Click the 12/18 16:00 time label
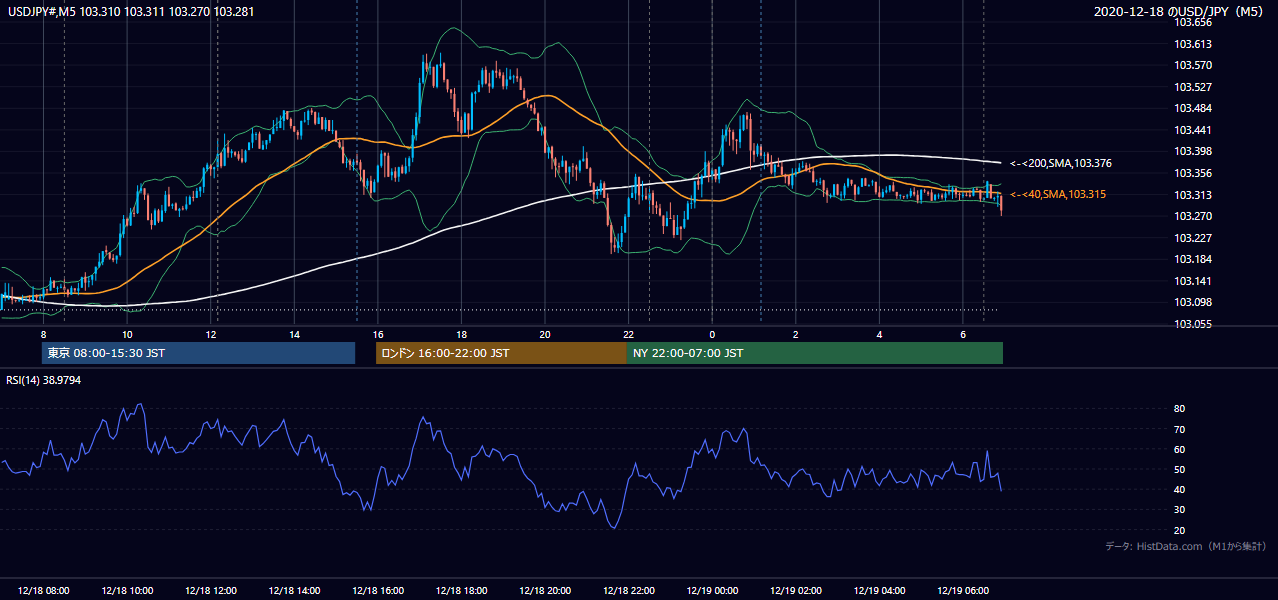1278x600 pixels. [378, 591]
